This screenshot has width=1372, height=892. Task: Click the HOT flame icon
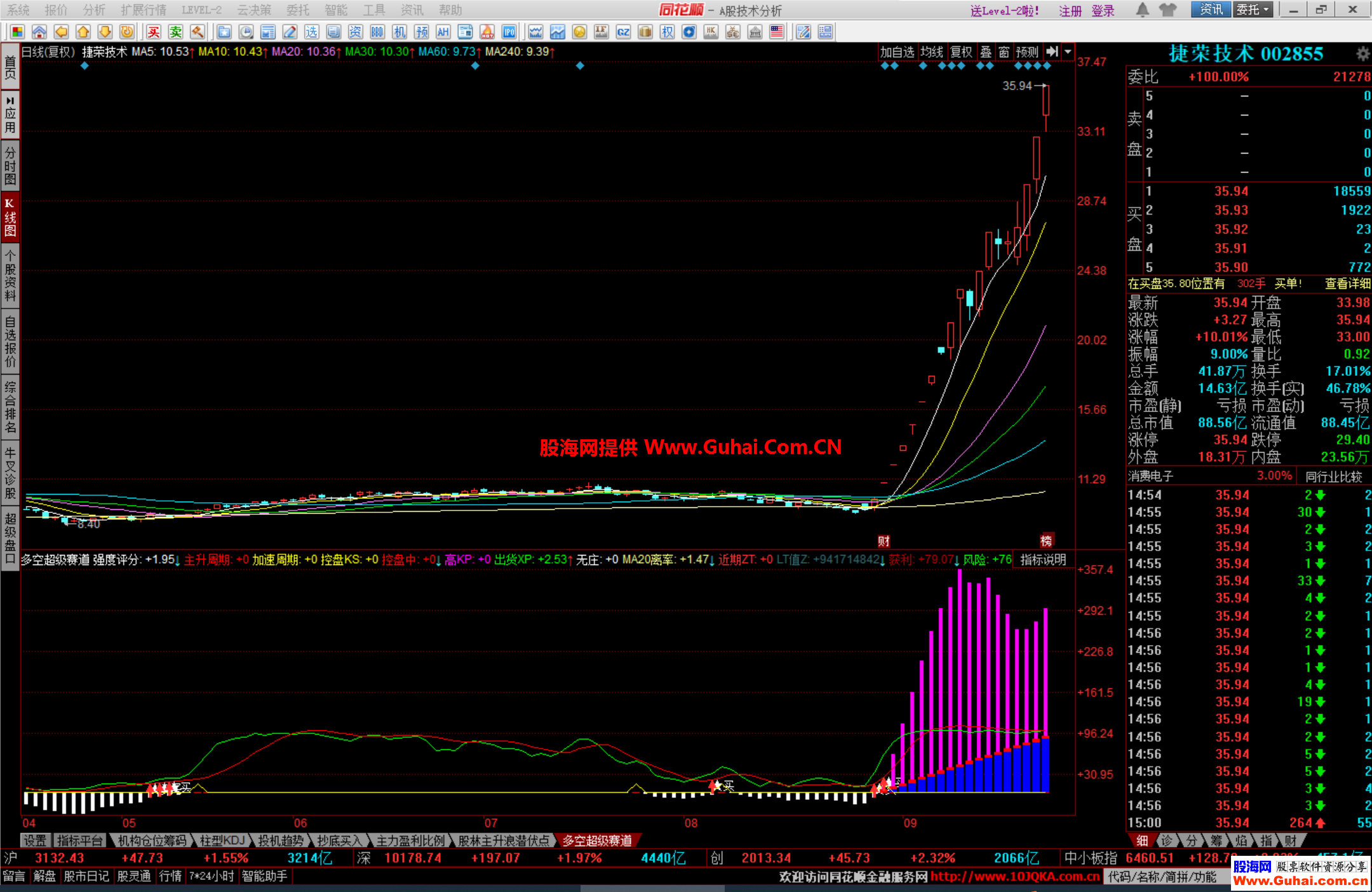click(487, 32)
